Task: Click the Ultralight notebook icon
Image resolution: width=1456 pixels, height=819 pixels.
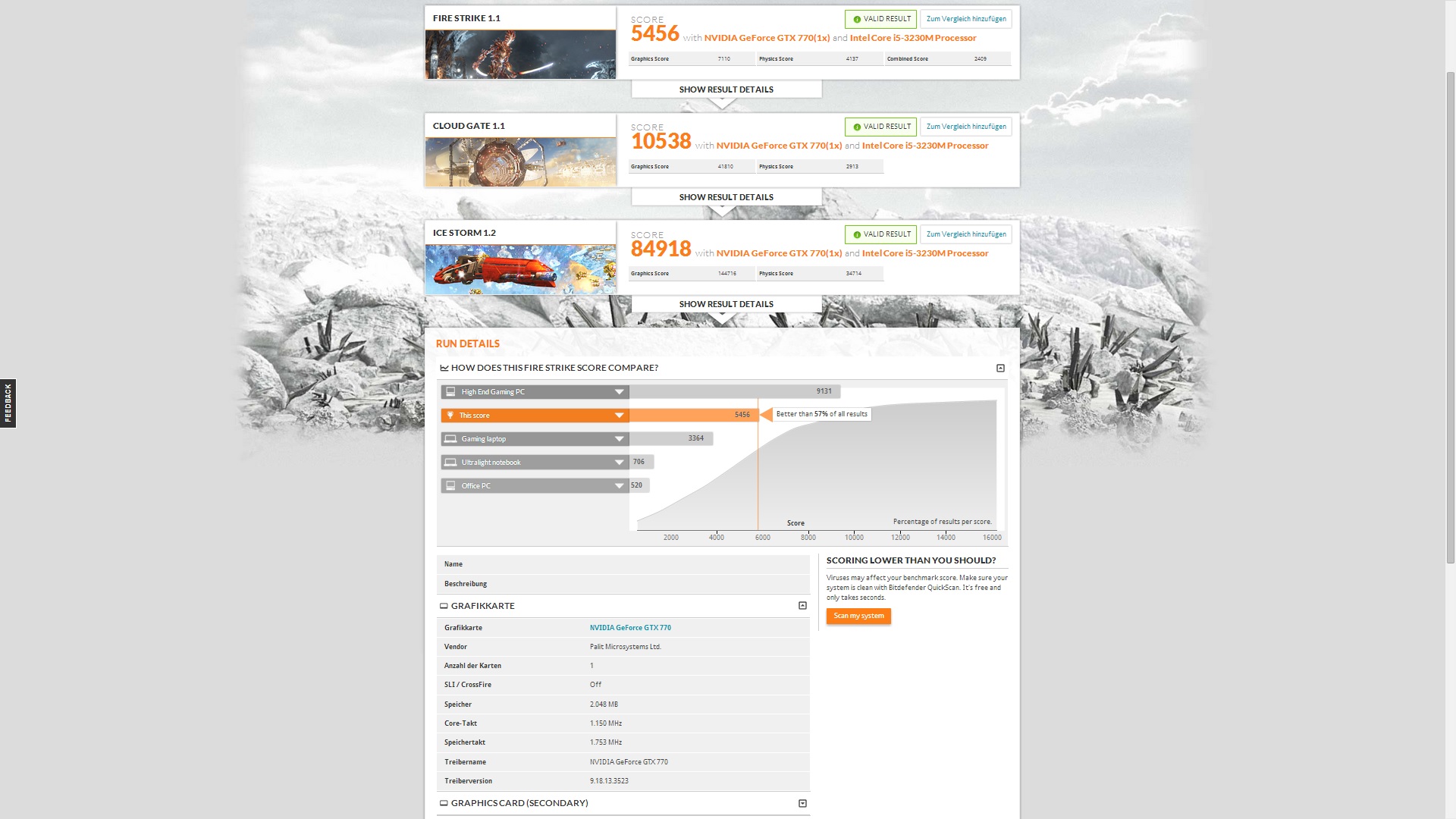Action: [x=450, y=463]
